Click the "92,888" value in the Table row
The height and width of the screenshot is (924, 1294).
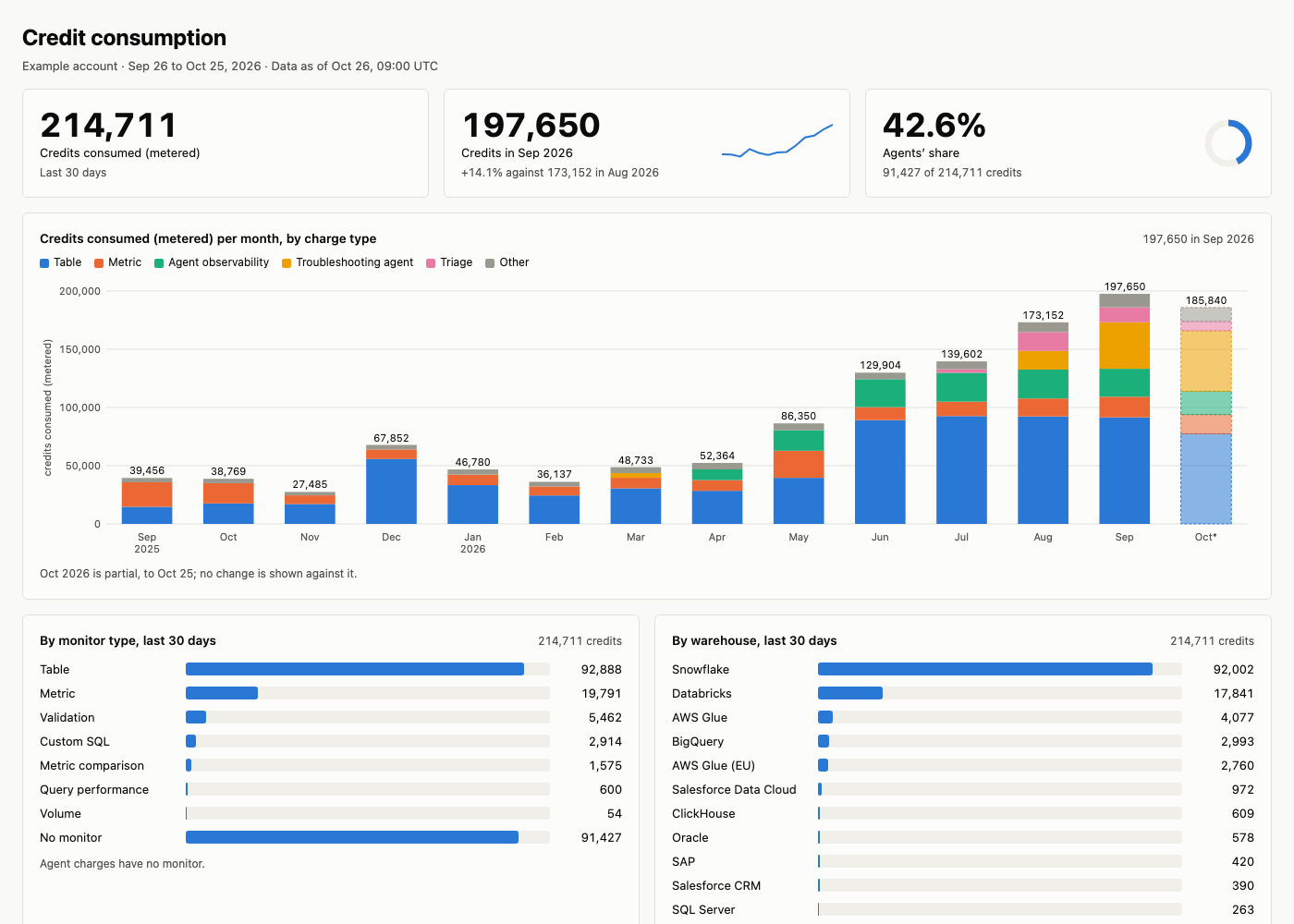(602, 670)
